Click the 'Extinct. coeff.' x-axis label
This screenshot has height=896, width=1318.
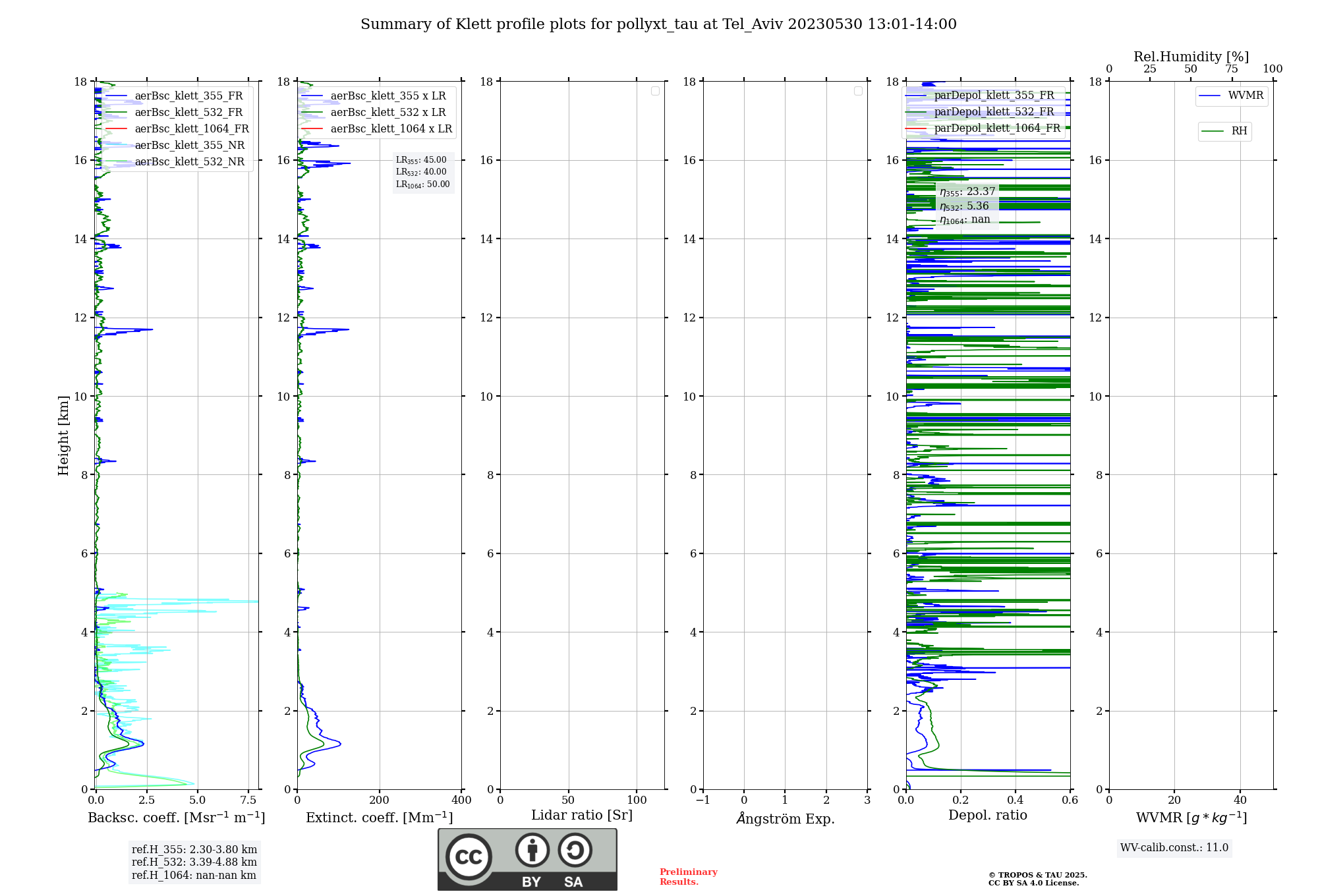(x=380, y=818)
